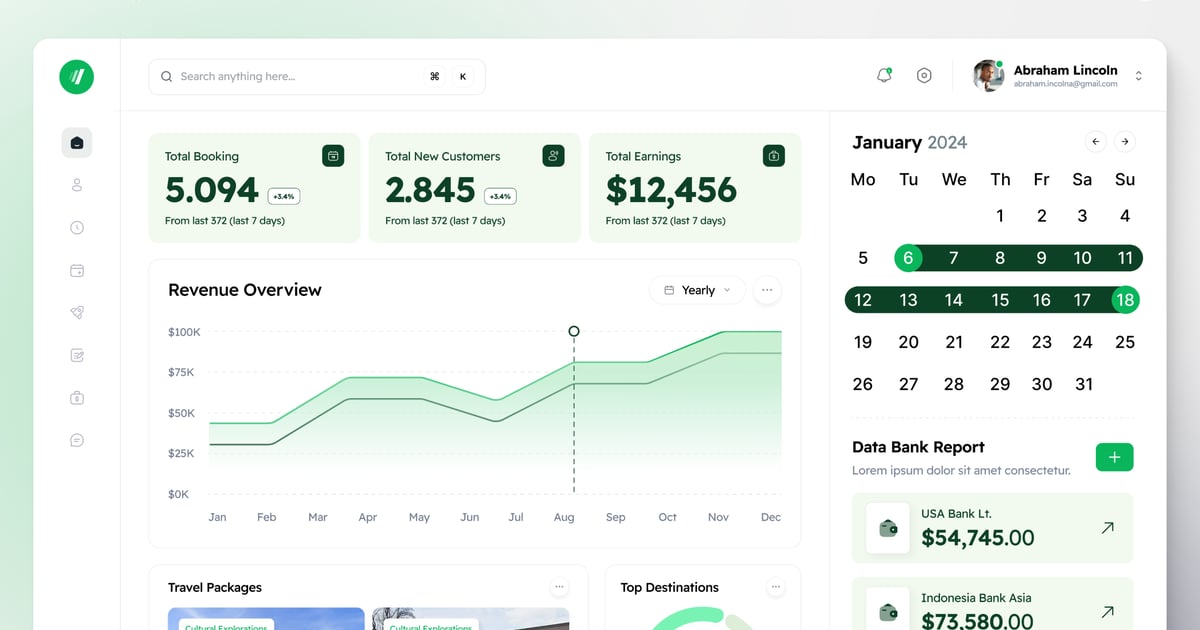This screenshot has height=630, width=1200.
Task: Open Travel Packages more options menu
Action: pyautogui.click(x=559, y=587)
